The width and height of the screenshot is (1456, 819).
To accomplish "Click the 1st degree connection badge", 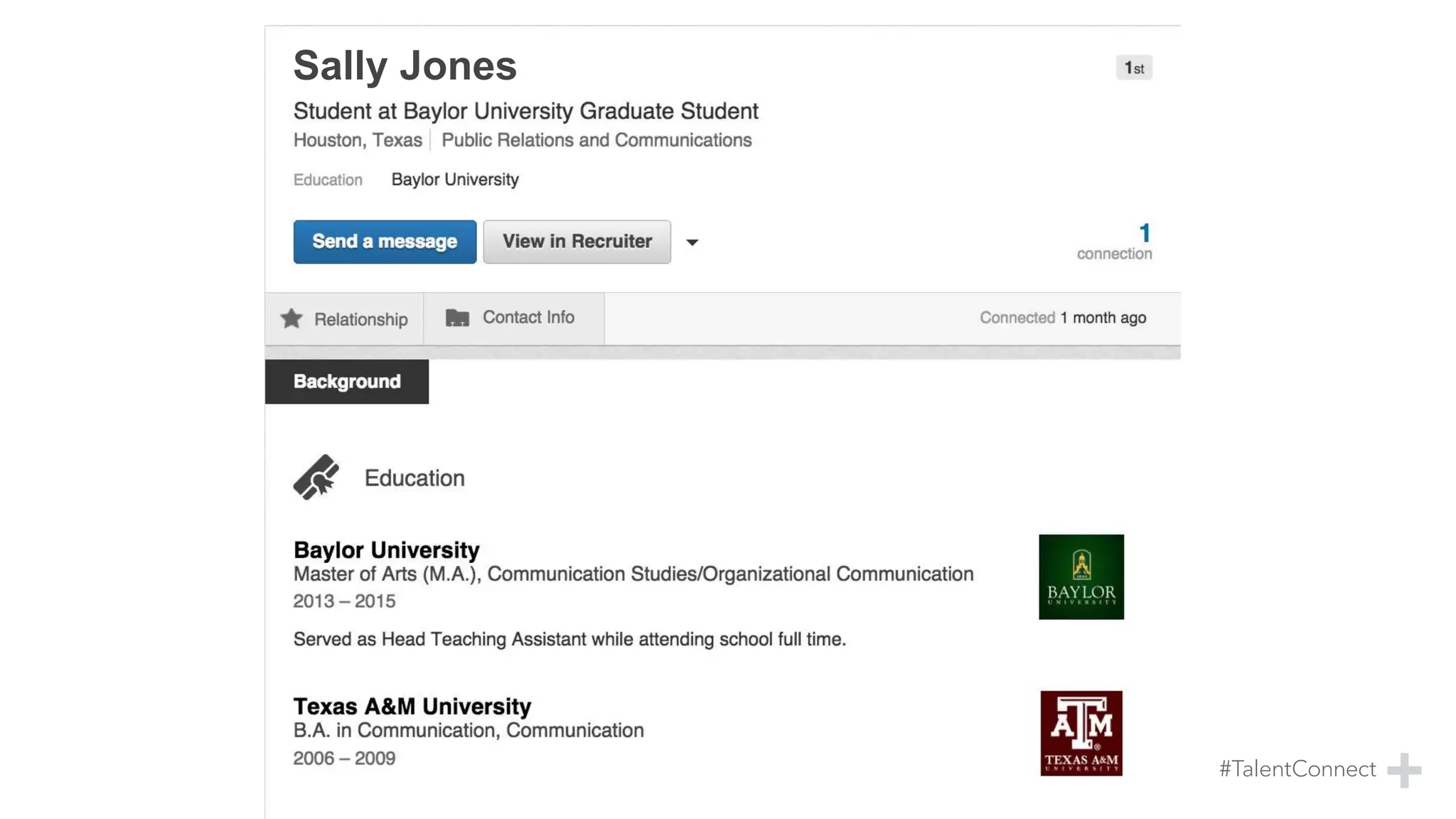I will [x=1133, y=68].
